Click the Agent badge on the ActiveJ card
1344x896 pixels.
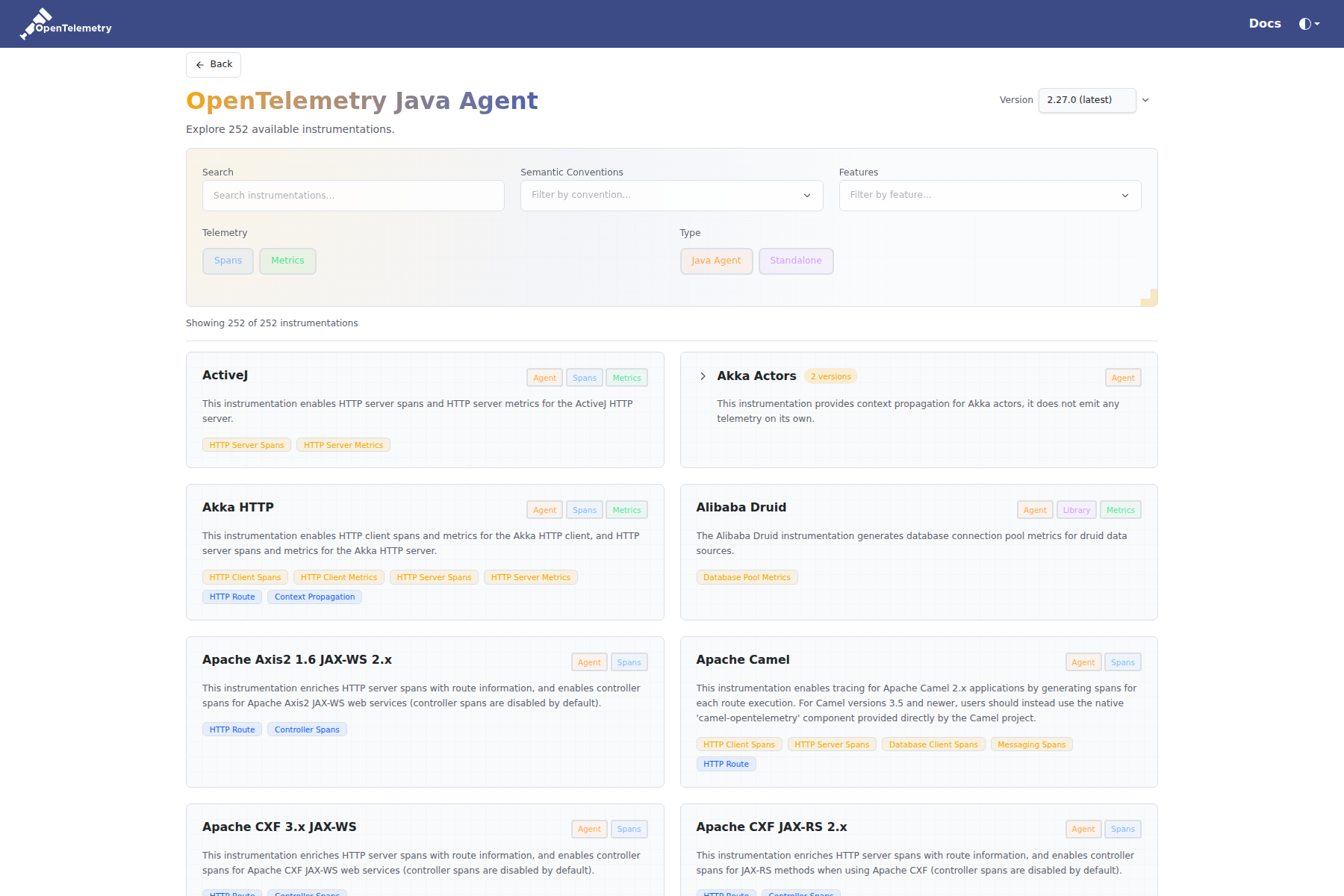[544, 378]
